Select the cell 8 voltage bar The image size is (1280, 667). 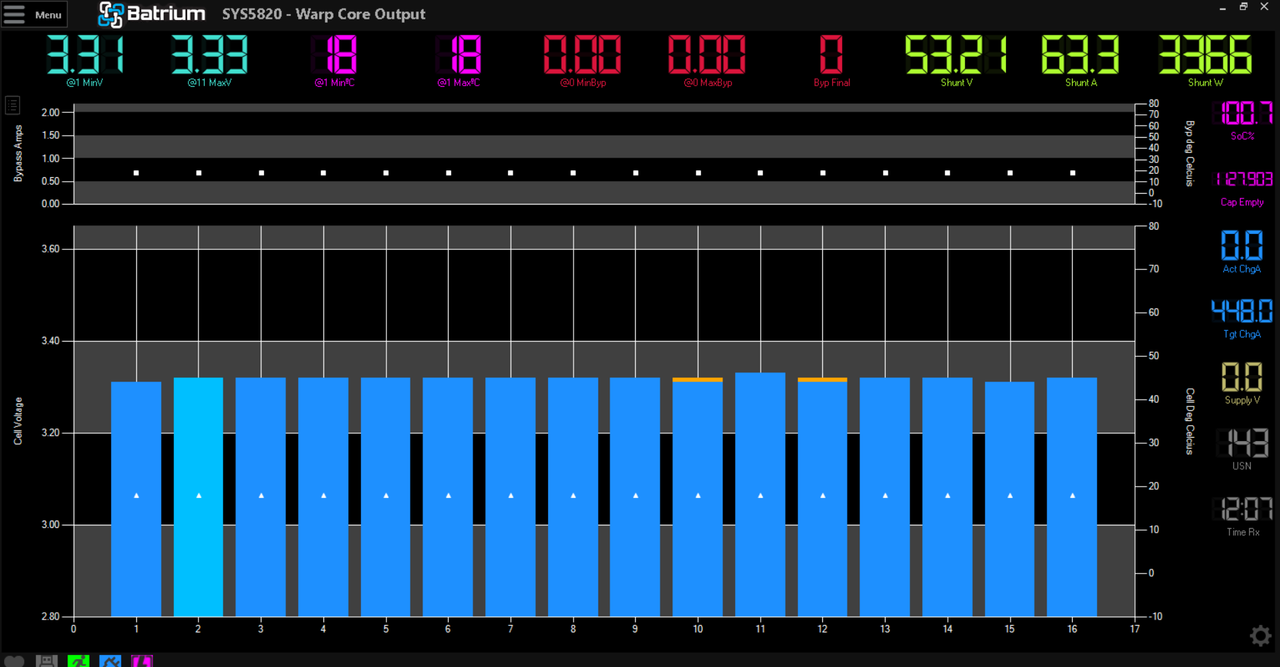point(573,497)
